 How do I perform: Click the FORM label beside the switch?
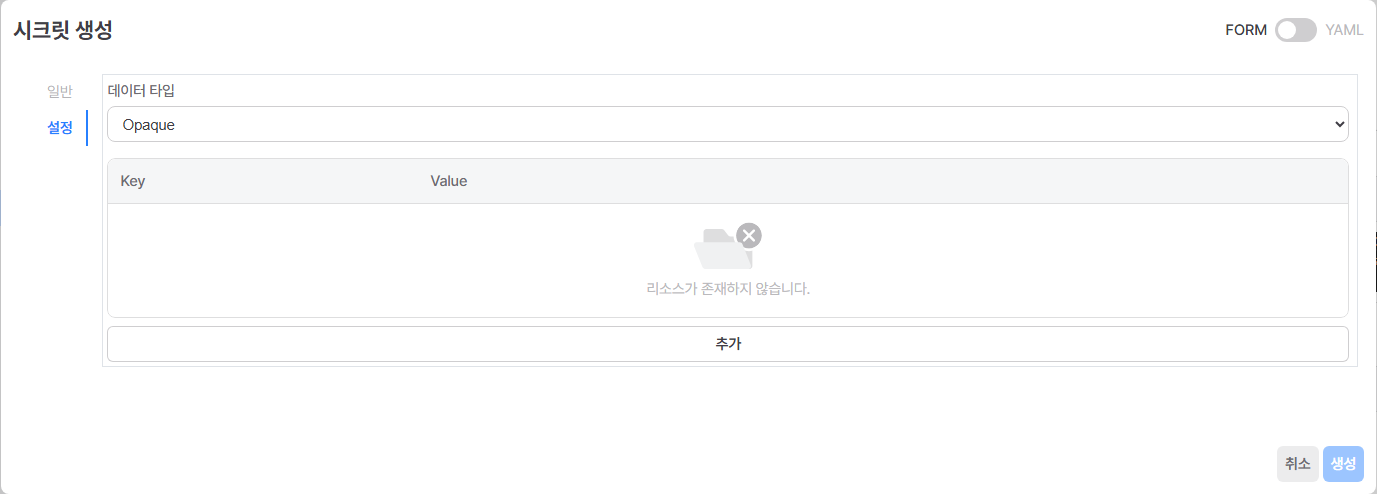1246,30
